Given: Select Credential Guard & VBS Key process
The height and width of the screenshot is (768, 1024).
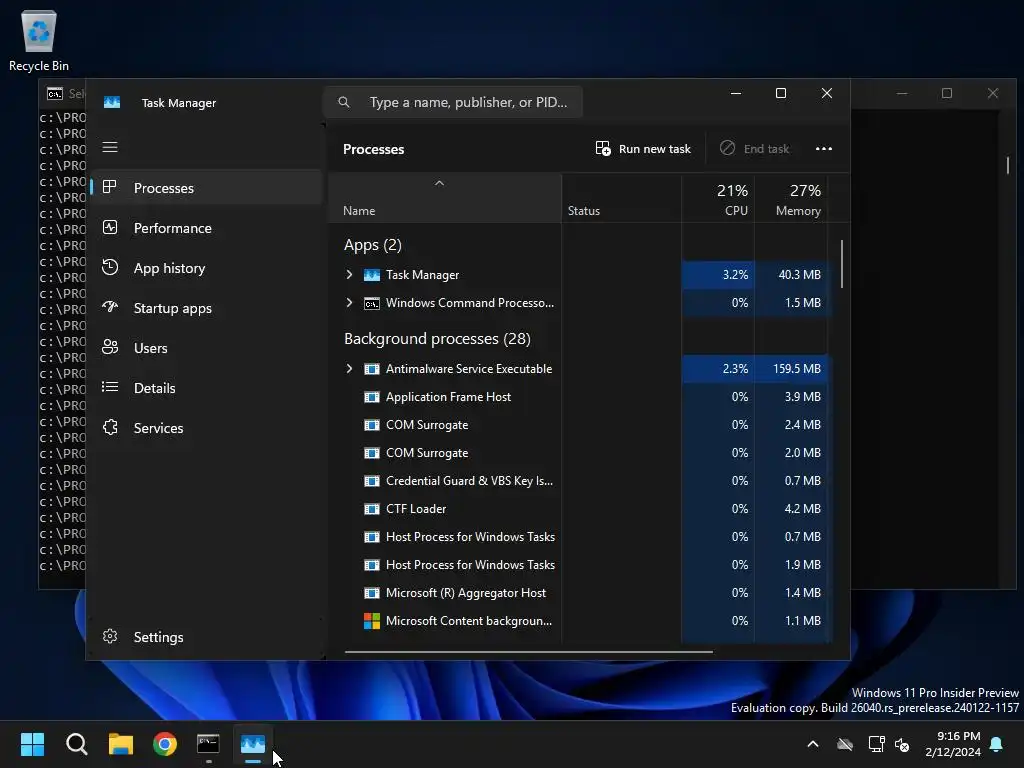Looking at the screenshot, I should [x=581, y=481].
